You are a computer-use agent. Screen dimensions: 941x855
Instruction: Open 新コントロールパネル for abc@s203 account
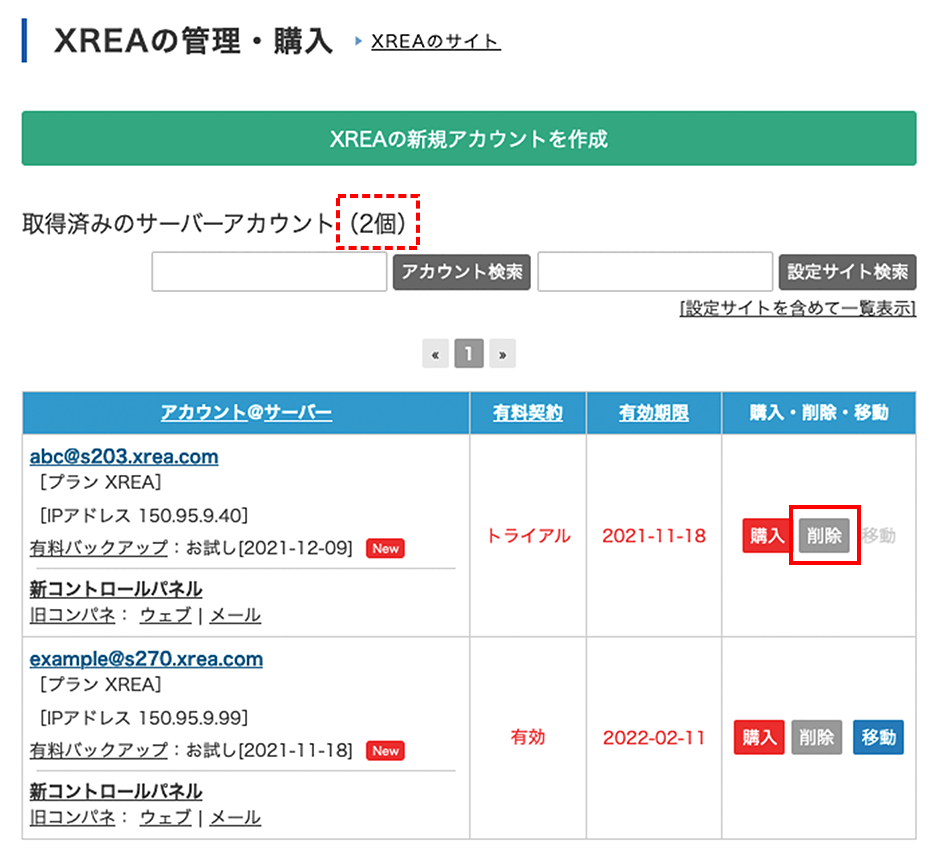tap(116, 588)
